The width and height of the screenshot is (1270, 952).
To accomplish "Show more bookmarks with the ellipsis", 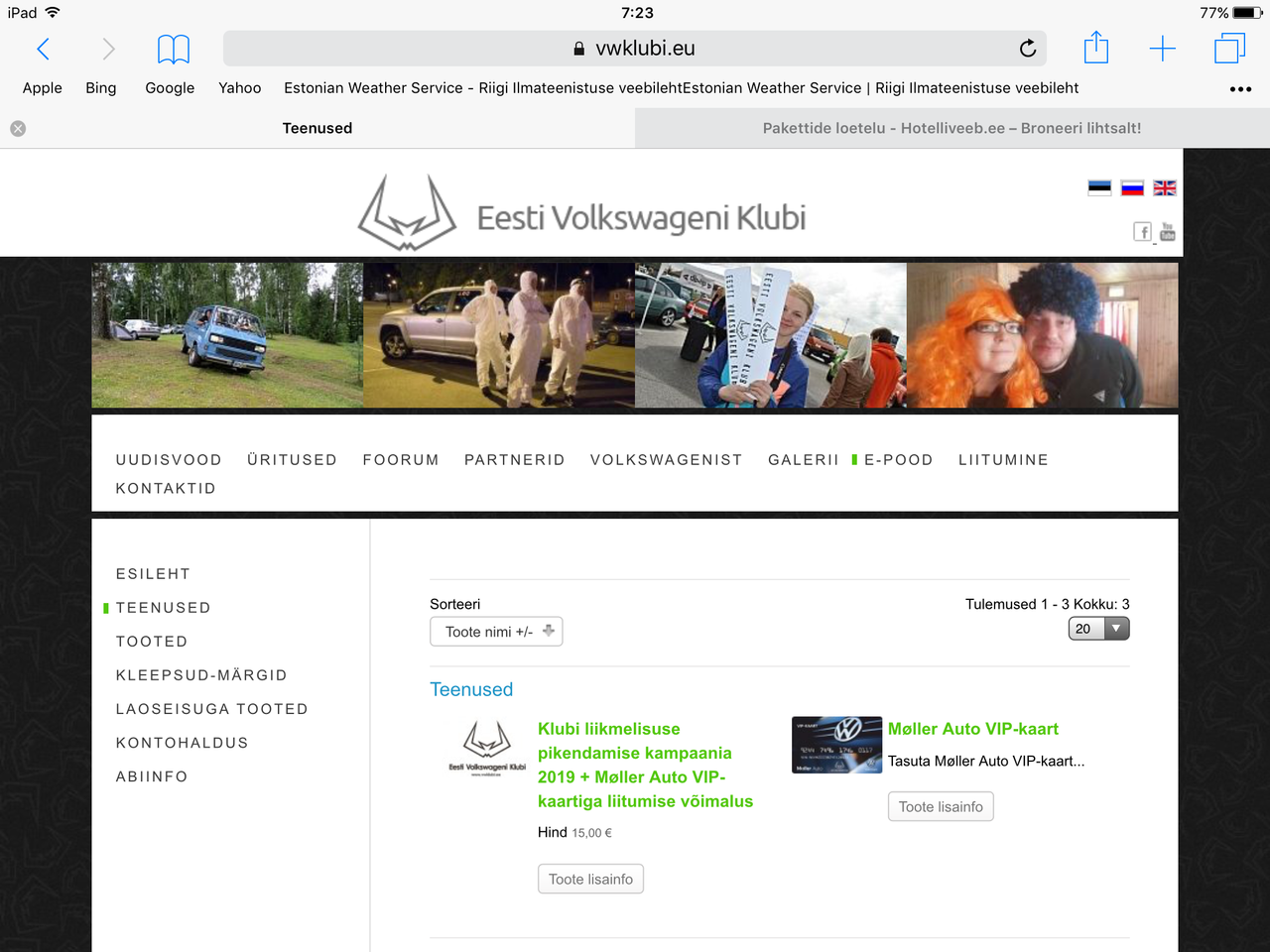I will [1240, 89].
